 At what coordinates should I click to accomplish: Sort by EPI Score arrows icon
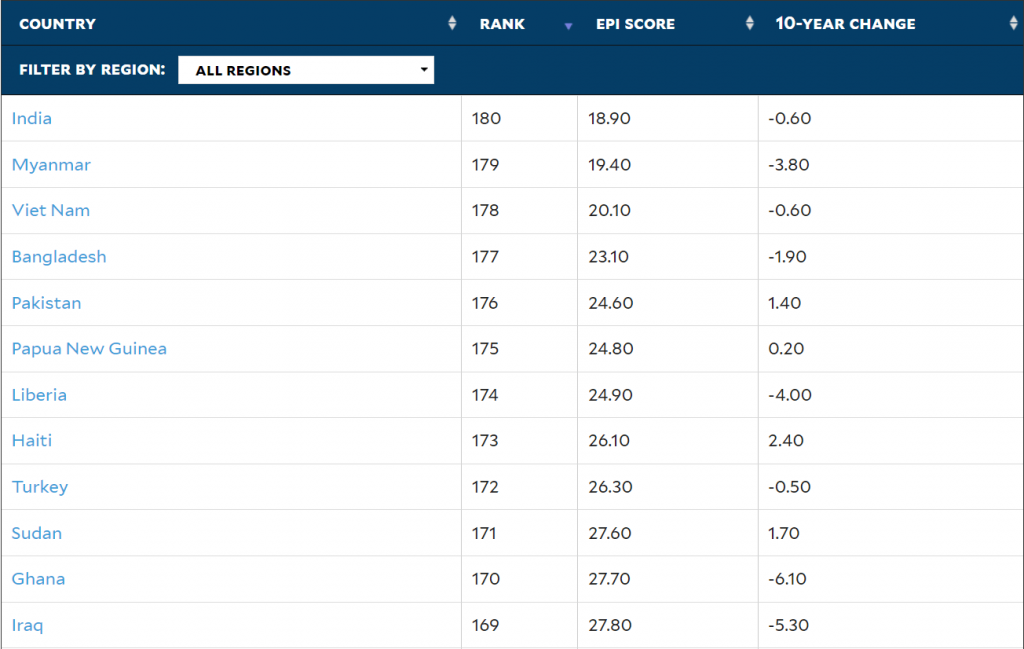tap(750, 24)
